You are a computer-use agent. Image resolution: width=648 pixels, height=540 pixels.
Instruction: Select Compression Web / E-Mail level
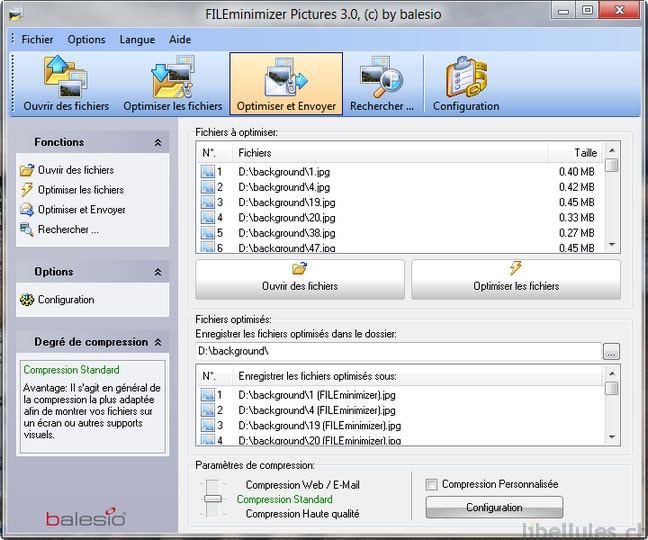pos(303,485)
